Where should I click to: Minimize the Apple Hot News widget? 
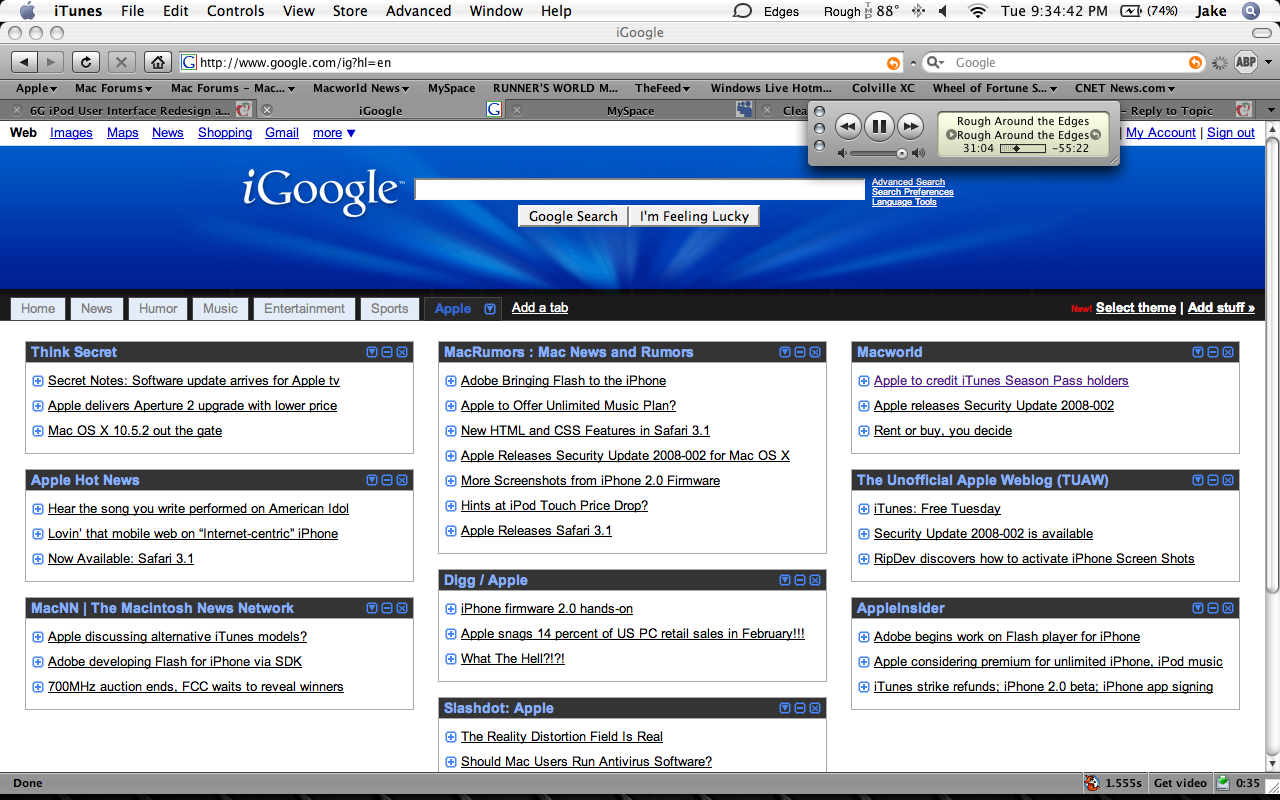387,480
